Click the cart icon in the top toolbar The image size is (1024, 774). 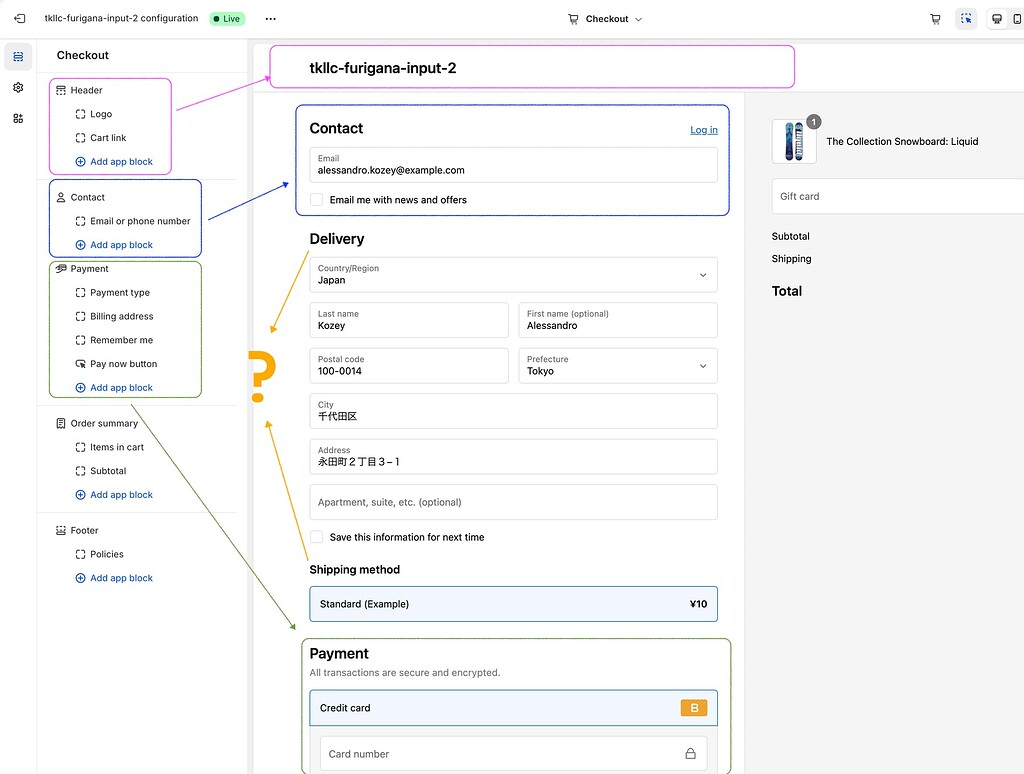[x=935, y=18]
